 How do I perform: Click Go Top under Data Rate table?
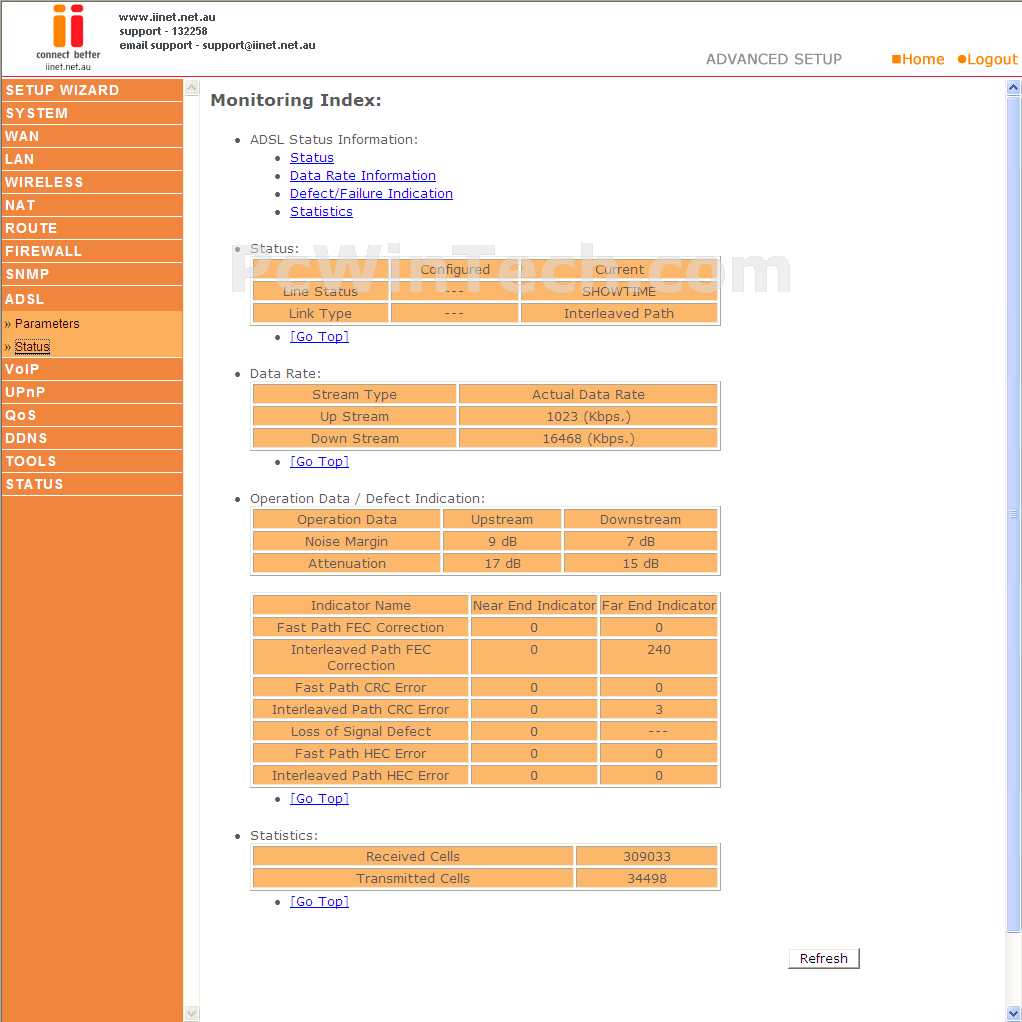point(319,461)
